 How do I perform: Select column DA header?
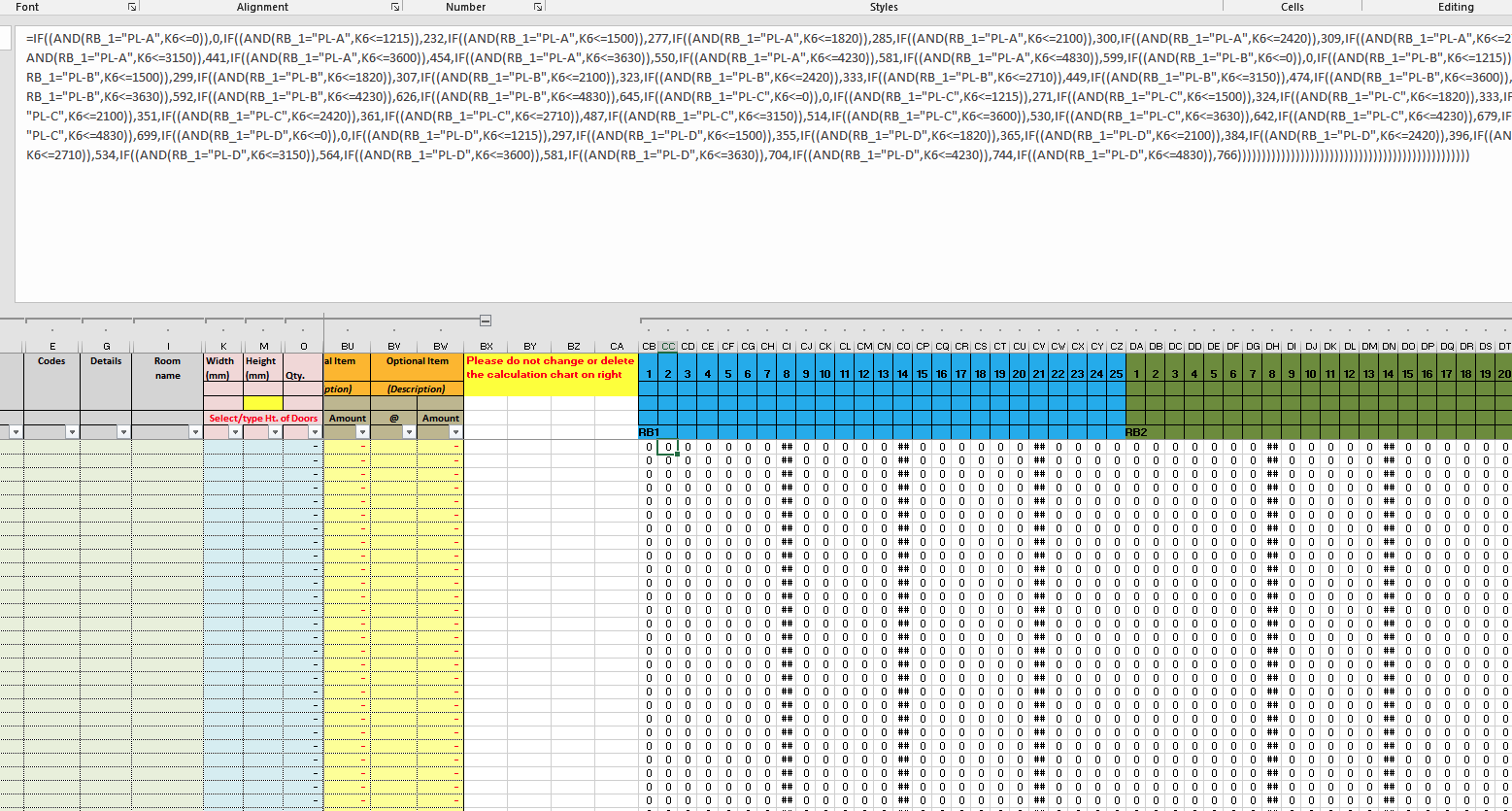(1136, 346)
